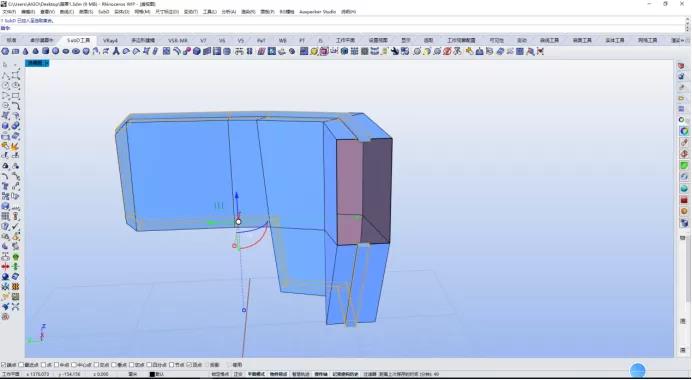Toggle 锁定格点 grid snap in status bar
Screen dimensions: 692x380
tap(220, 374)
